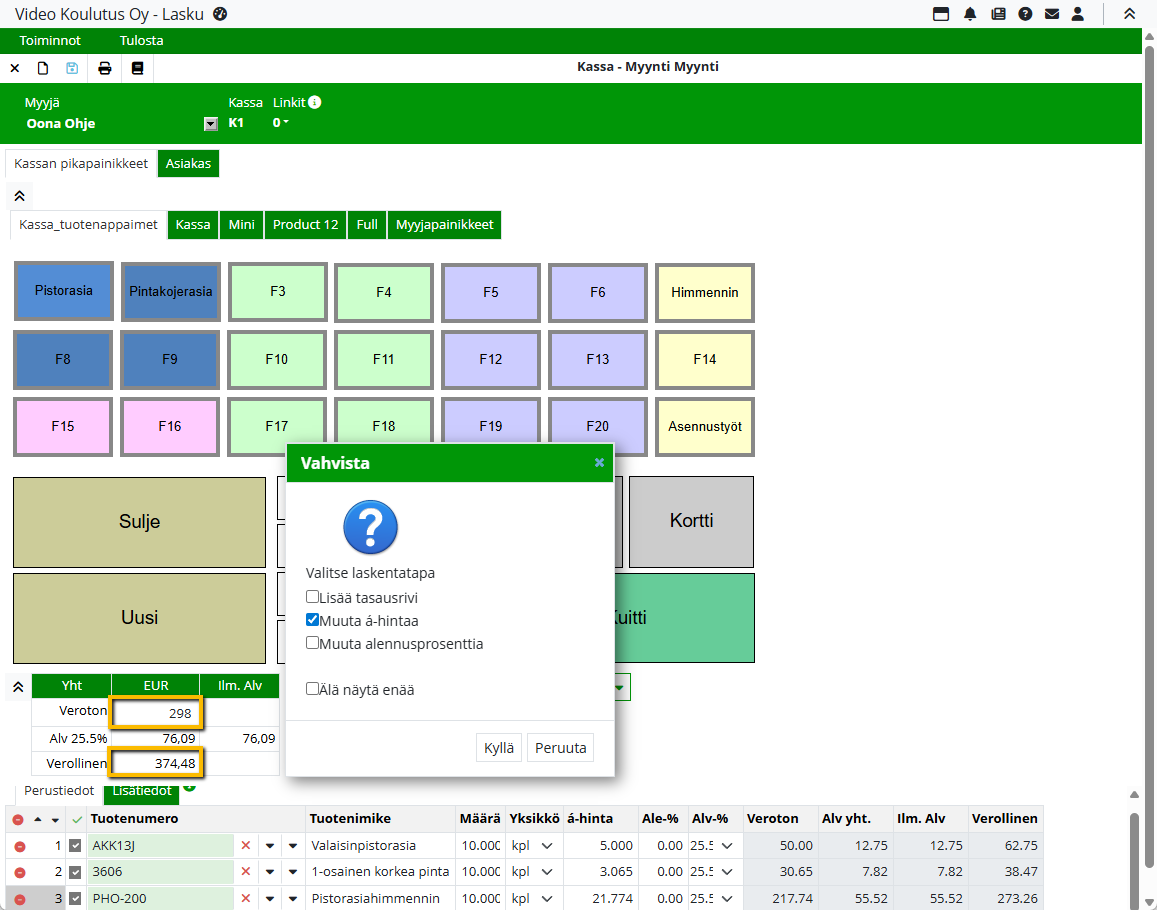Screen dimensions: 1157x910
Task: Open the Myyjä Oona Ohje dropdown
Action: (x=210, y=124)
